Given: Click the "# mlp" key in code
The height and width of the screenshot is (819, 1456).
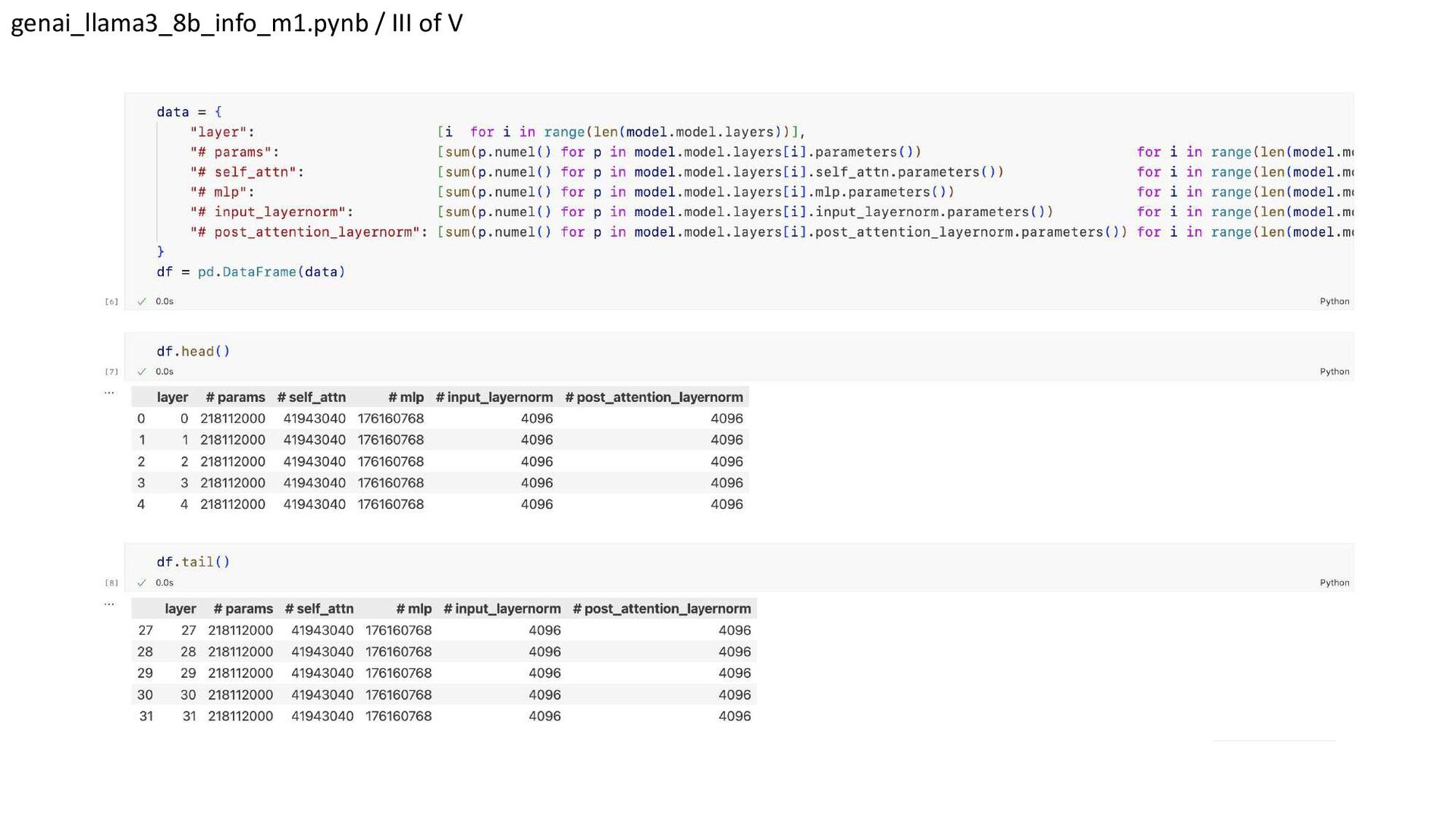Looking at the screenshot, I should [222, 192].
